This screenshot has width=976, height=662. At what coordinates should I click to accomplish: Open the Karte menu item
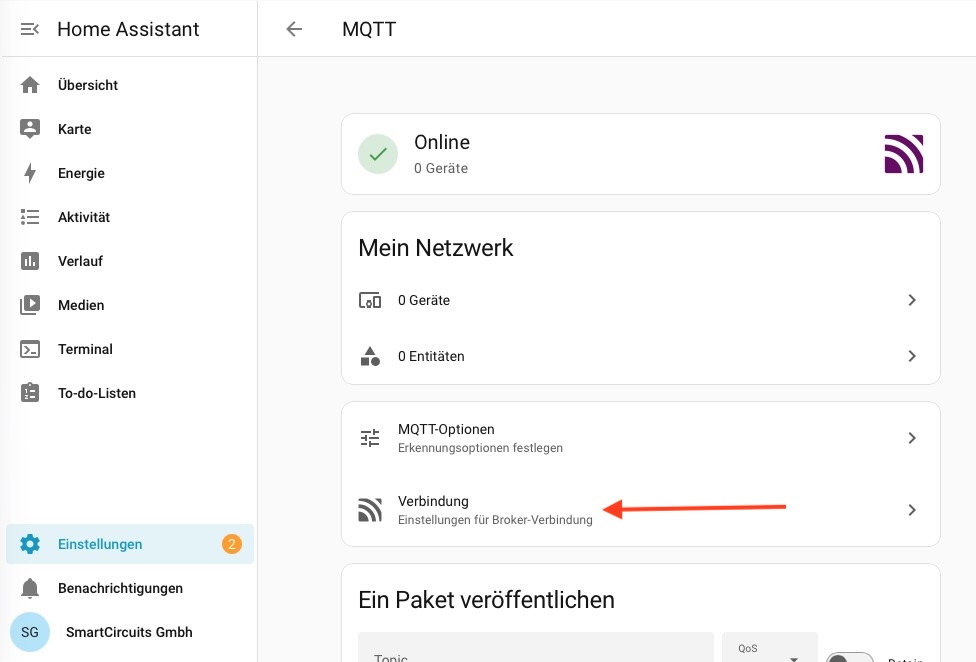[x=129, y=129]
